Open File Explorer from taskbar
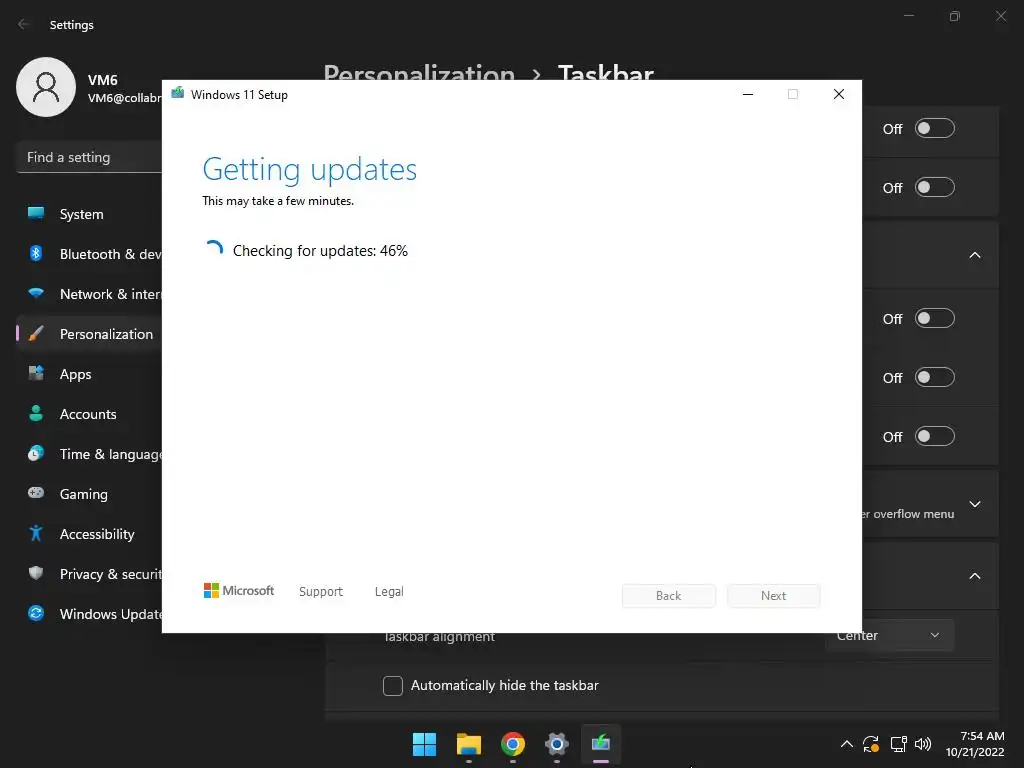The image size is (1024, 768). coord(469,744)
